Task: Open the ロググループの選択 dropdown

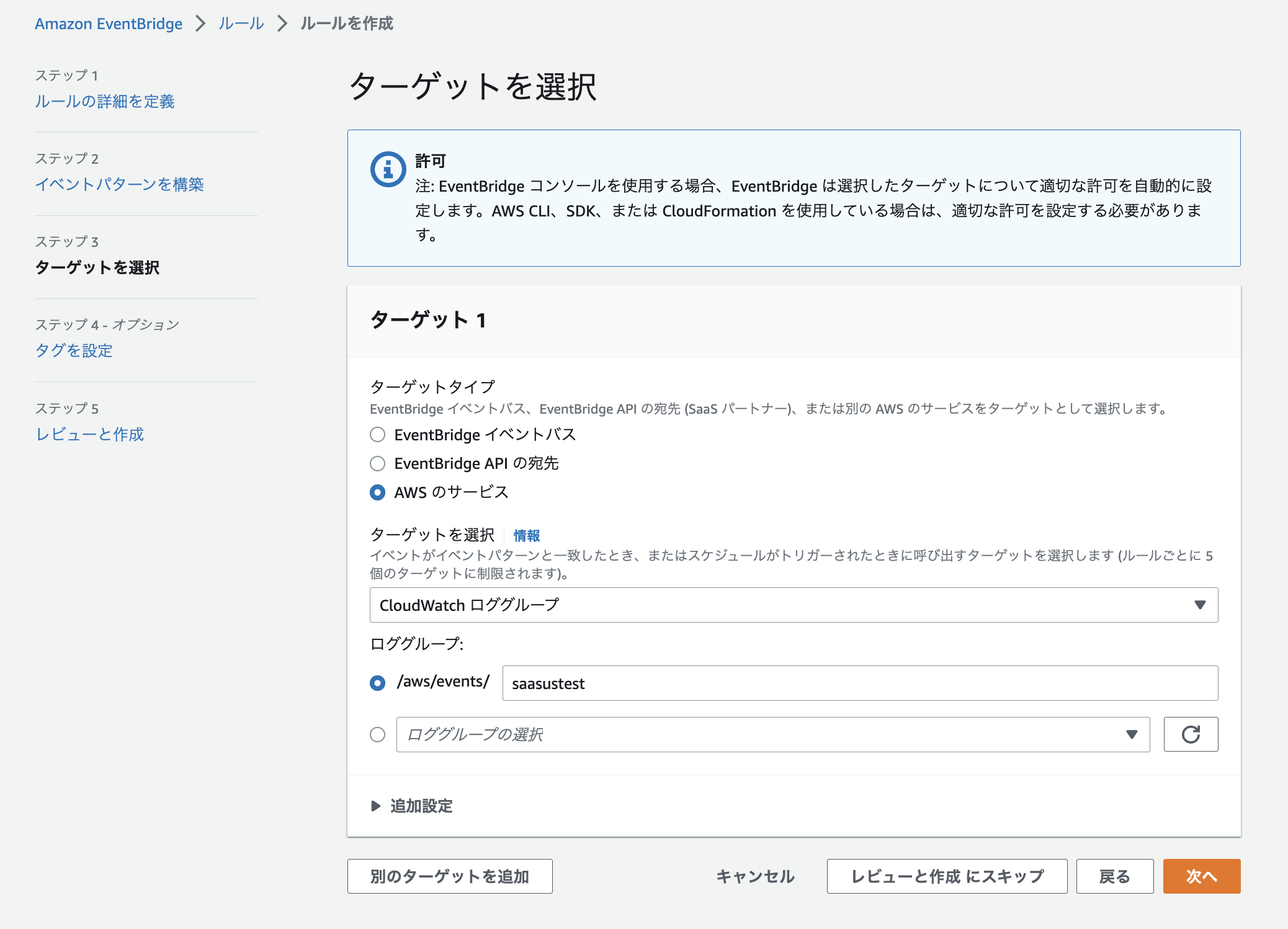Action: point(772,735)
